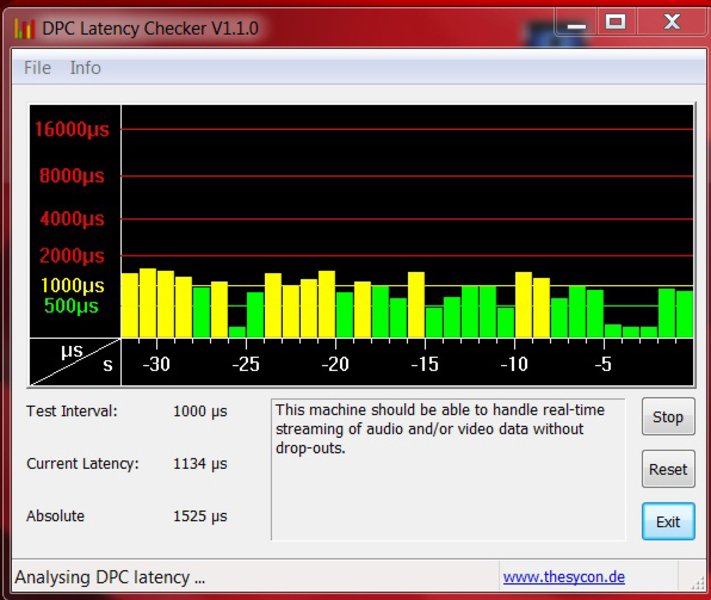Image resolution: width=711 pixels, height=600 pixels.
Task: Open the File menu
Action: pyautogui.click(x=37, y=68)
